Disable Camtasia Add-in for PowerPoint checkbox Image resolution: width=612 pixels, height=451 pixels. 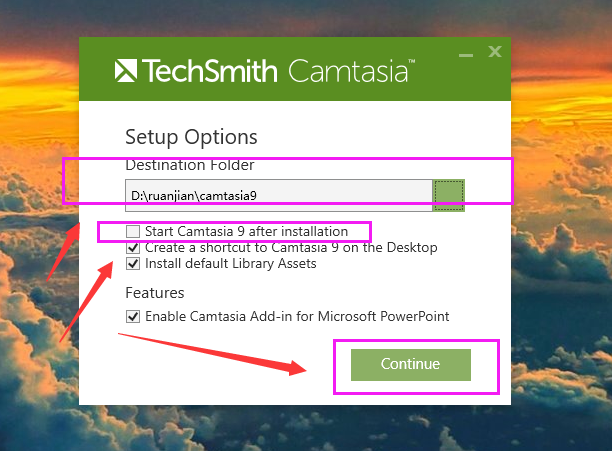133,316
